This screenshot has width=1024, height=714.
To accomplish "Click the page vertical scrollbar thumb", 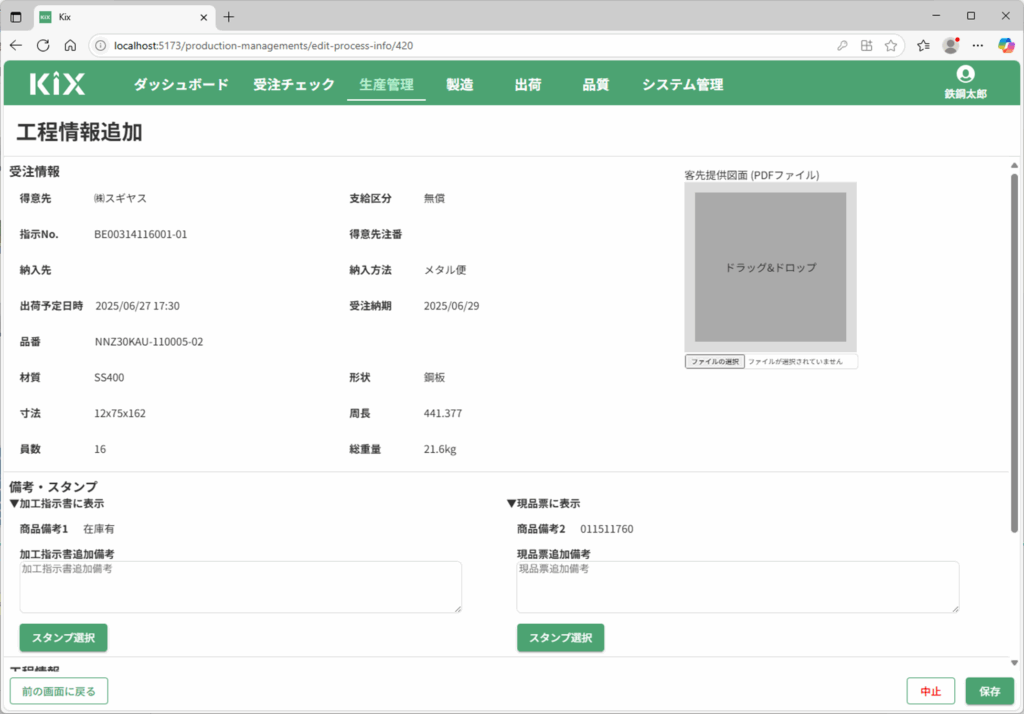I will click(1014, 353).
